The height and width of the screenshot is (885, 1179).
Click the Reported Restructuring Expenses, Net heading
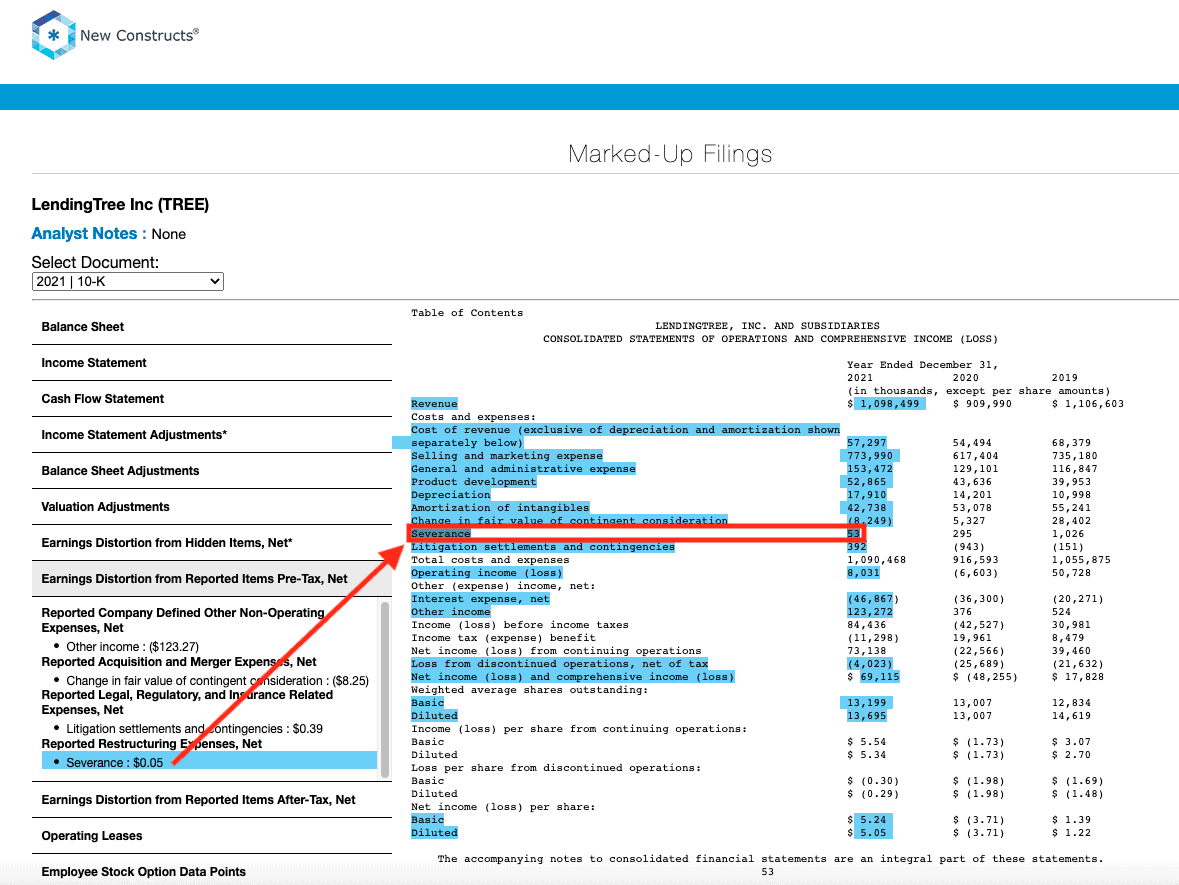point(152,744)
